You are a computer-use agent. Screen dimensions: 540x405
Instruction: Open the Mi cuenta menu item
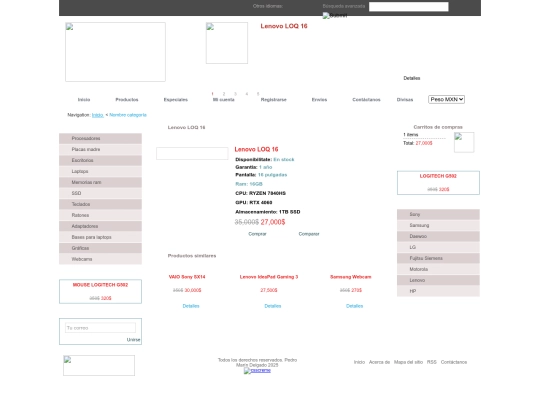pyautogui.click(x=224, y=100)
